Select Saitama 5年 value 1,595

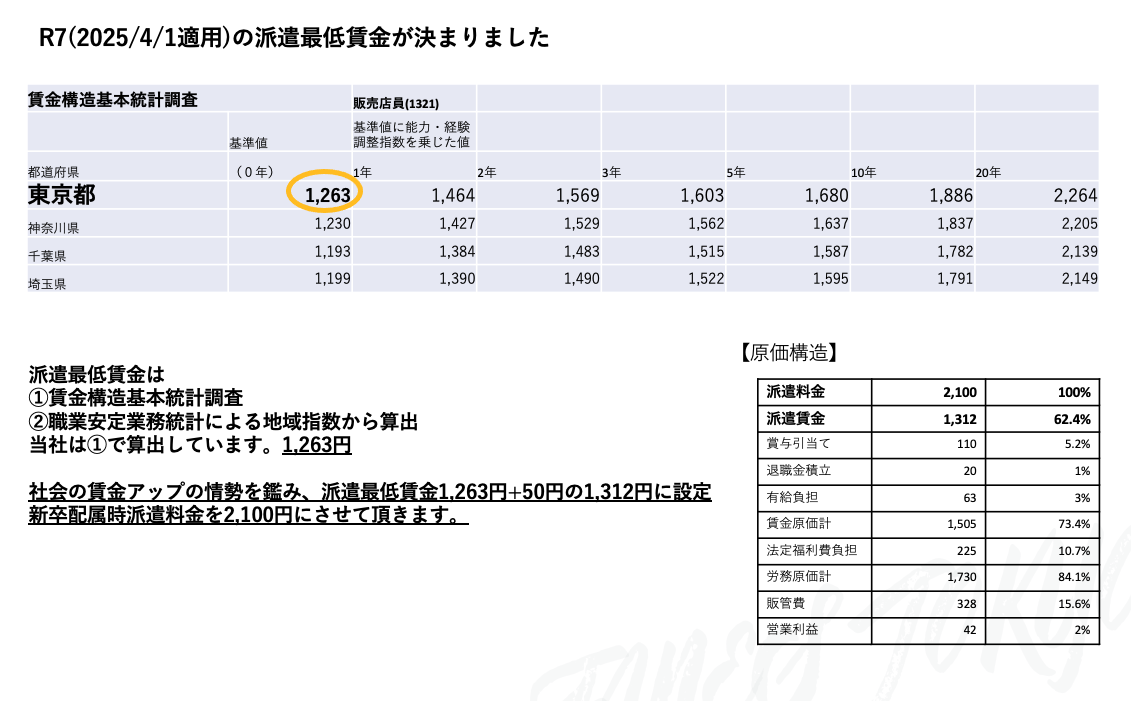830,278
